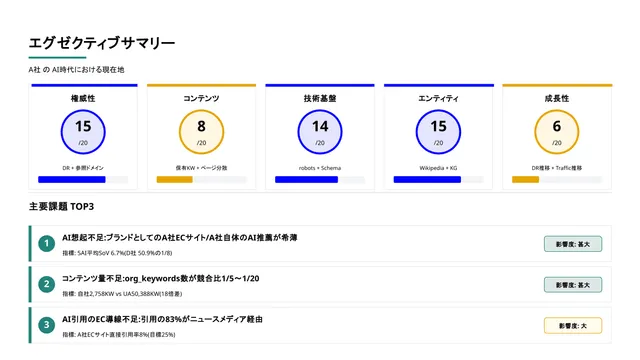Click the コンテンツ score circle showing 8
This screenshot has height=360, width=640.
pyautogui.click(x=201, y=132)
